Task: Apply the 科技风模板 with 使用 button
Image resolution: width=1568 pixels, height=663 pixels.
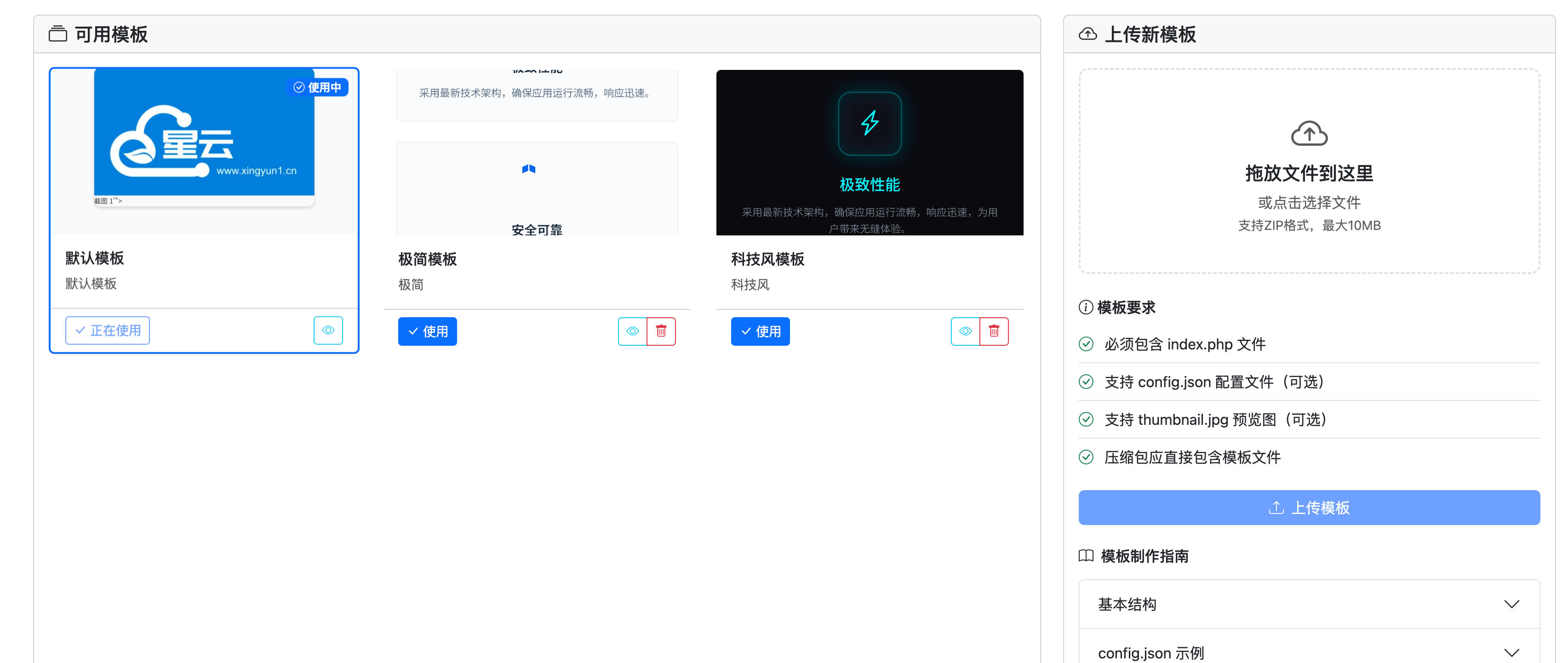Action: click(x=760, y=331)
